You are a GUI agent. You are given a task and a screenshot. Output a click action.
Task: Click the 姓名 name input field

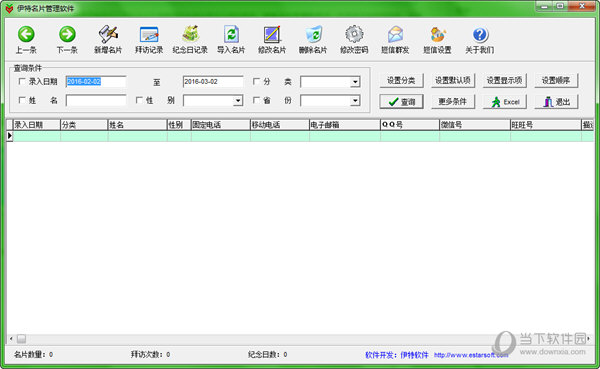(96, 101)
